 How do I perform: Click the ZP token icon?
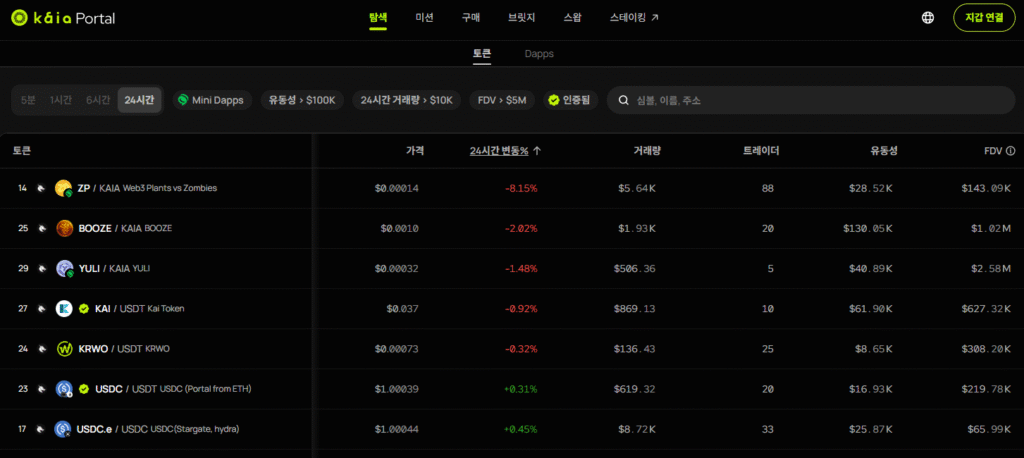tap(63, 188)
